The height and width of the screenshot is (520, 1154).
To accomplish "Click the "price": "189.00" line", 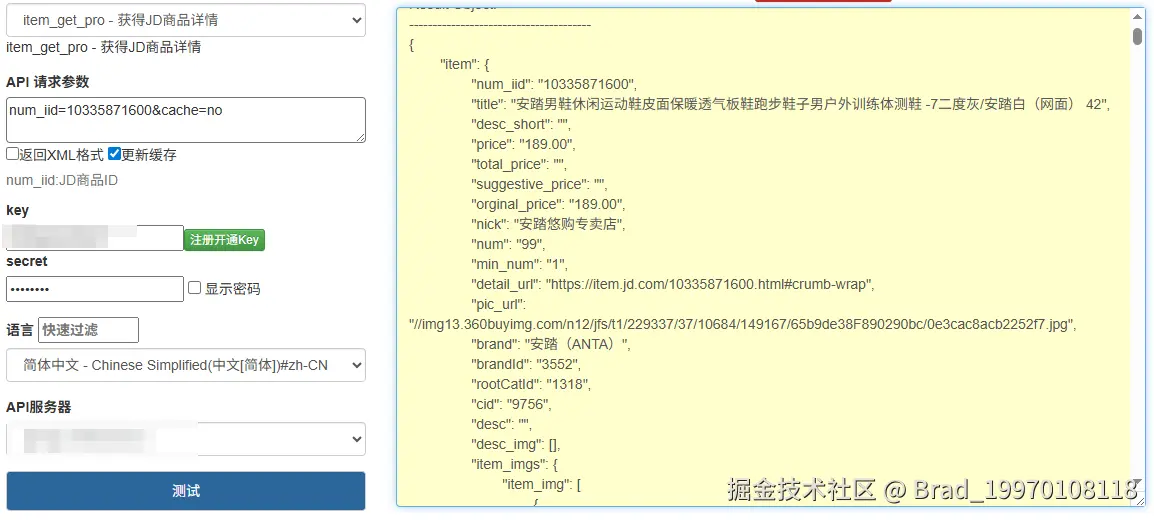I will (523, 144).
